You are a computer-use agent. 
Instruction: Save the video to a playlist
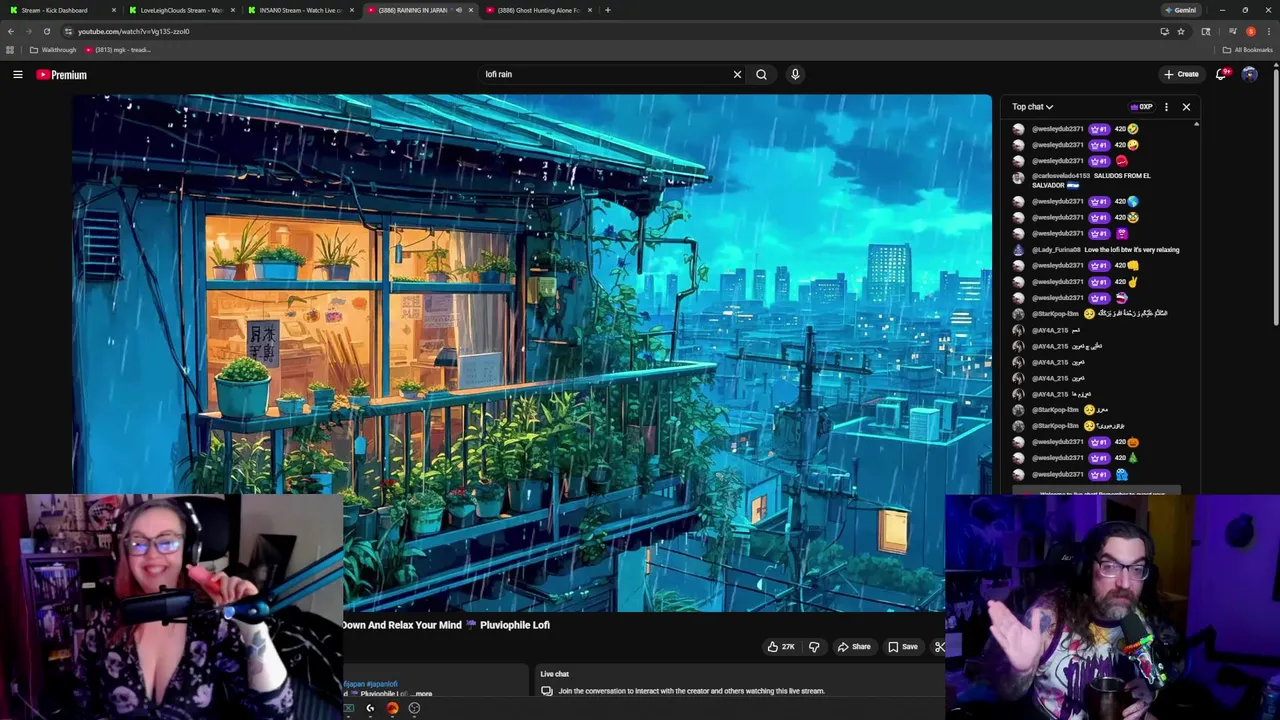tap(902, 647)
